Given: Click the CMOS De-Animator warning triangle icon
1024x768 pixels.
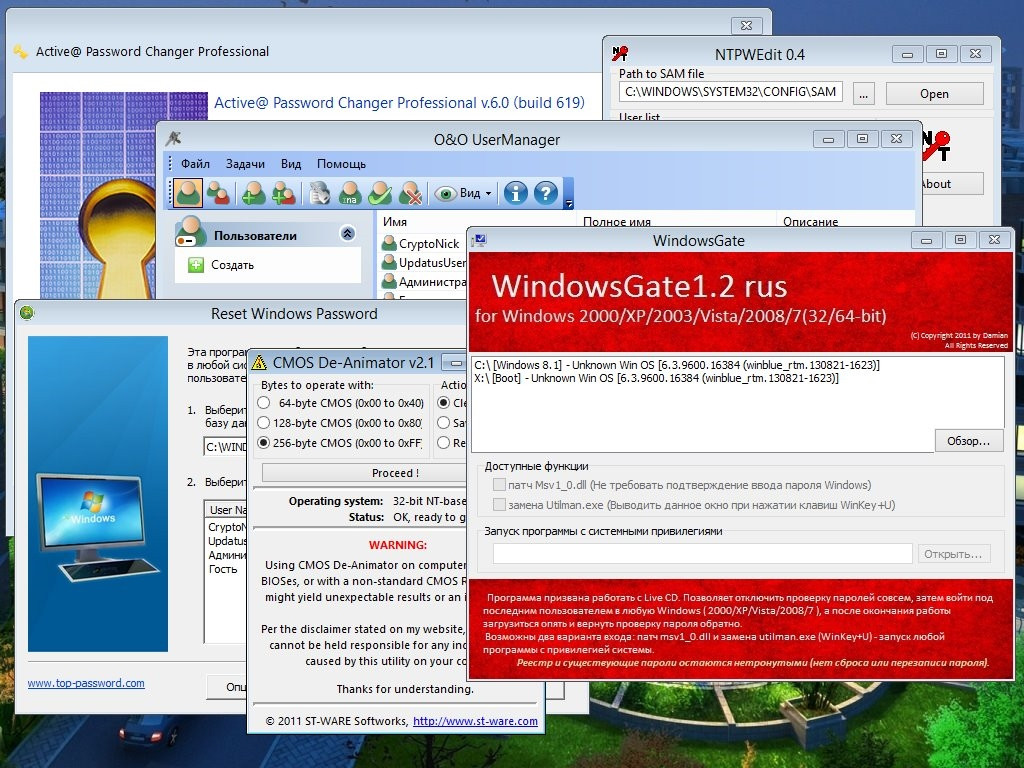Looking at the screenshot, I should [x=259, y=362].
